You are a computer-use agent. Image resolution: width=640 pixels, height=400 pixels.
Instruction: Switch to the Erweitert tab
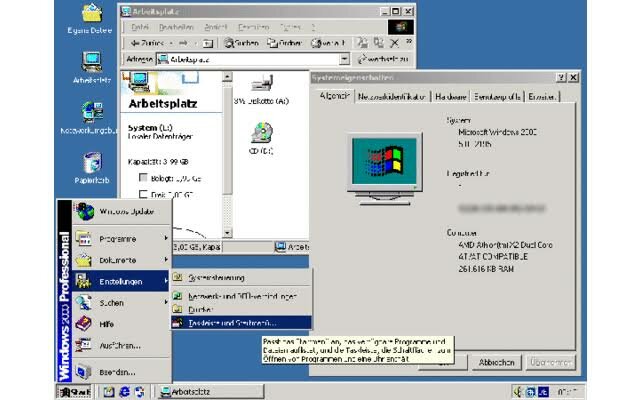click(542, 97)
